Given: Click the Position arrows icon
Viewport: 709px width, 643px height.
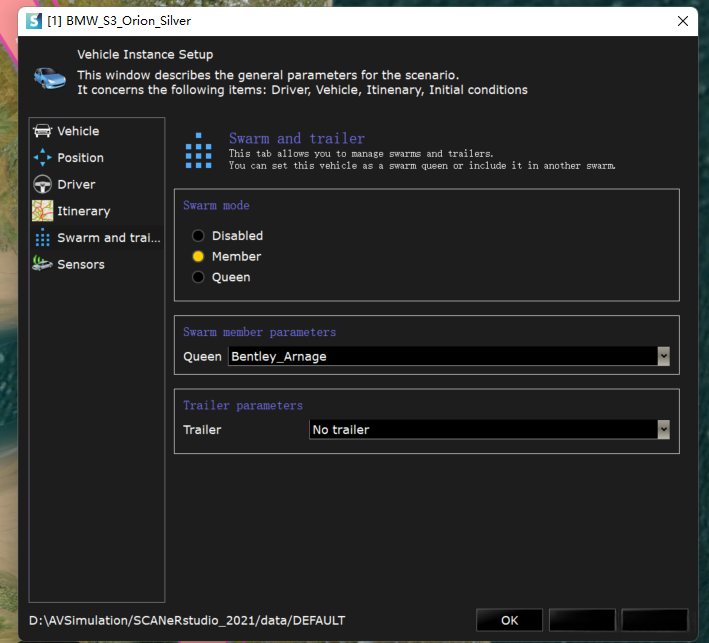Looking at the screenshot, I should click(x=43, y=157).
